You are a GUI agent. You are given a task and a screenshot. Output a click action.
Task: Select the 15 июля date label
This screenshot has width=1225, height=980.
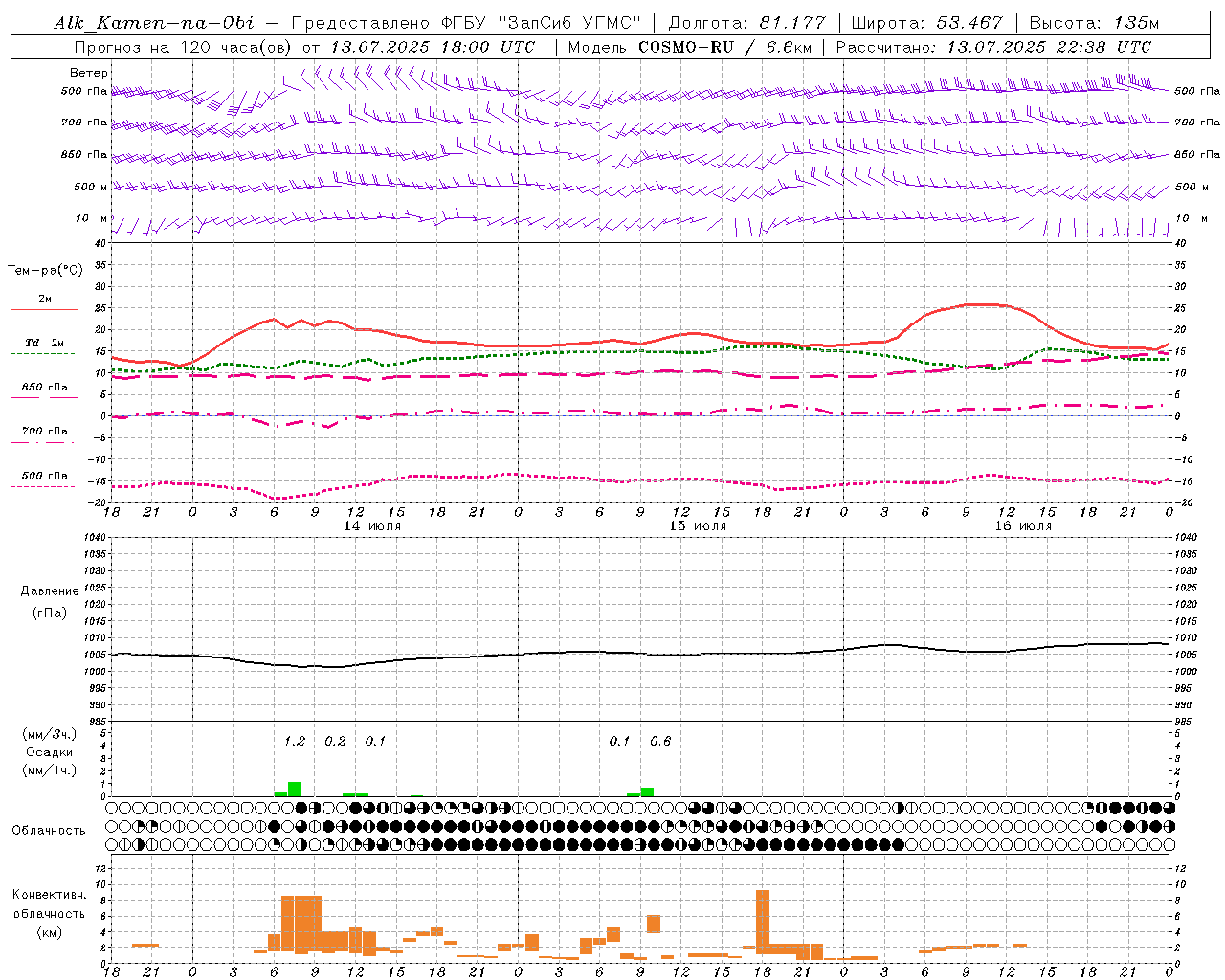point(698,526)
